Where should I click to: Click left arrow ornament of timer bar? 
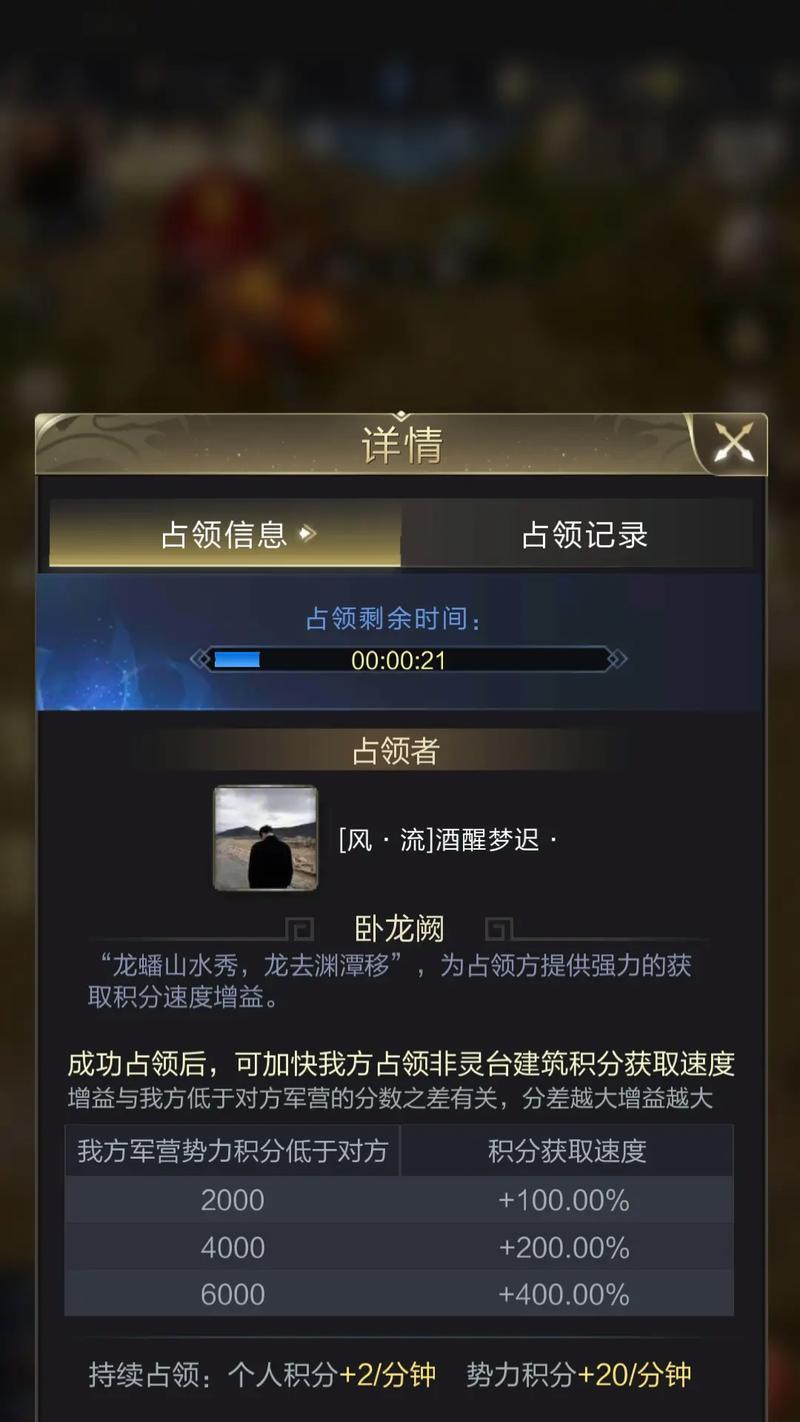201,660
